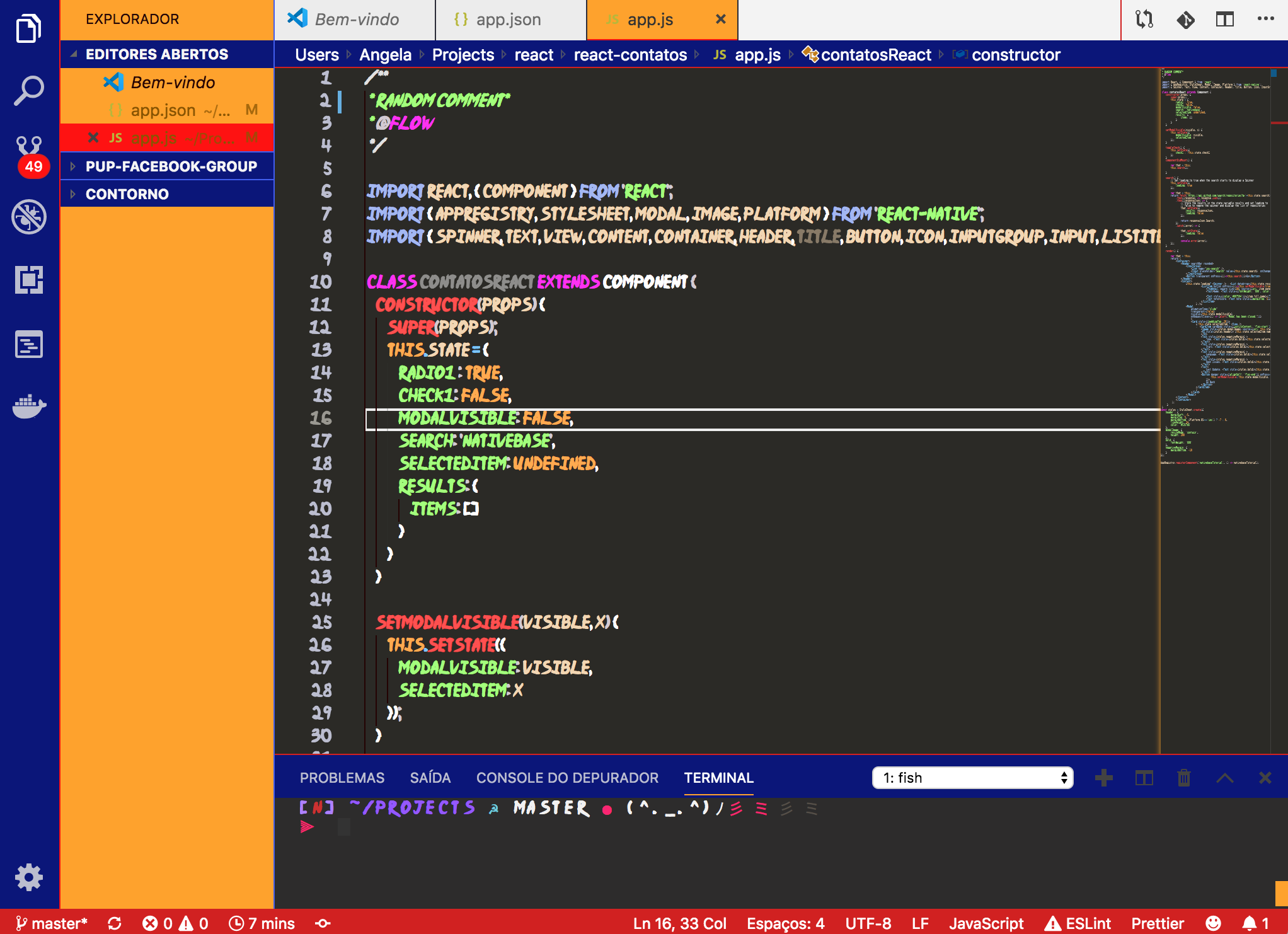Screen dimensions: 1288x934
Task: Open the Docker view icon
Action: coord(29,406)
